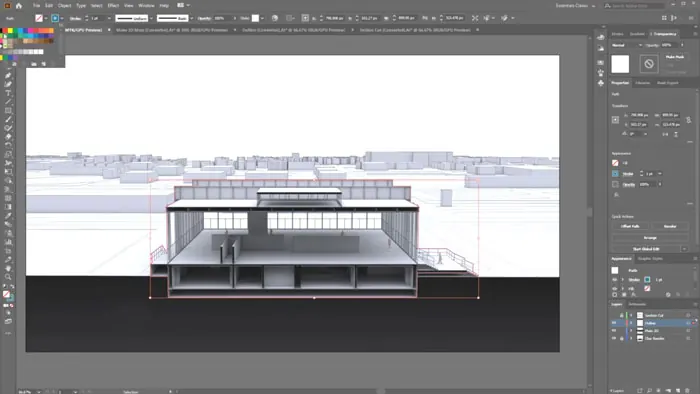Expand the Outline layer
Image resolution: width=700 pixels, height=394 pixels.
point(631,323)
